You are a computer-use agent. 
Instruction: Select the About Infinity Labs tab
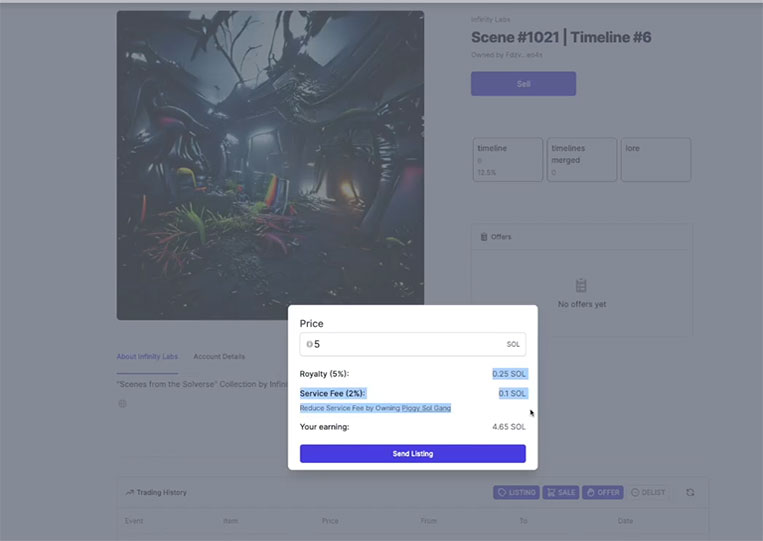[147, 357]
